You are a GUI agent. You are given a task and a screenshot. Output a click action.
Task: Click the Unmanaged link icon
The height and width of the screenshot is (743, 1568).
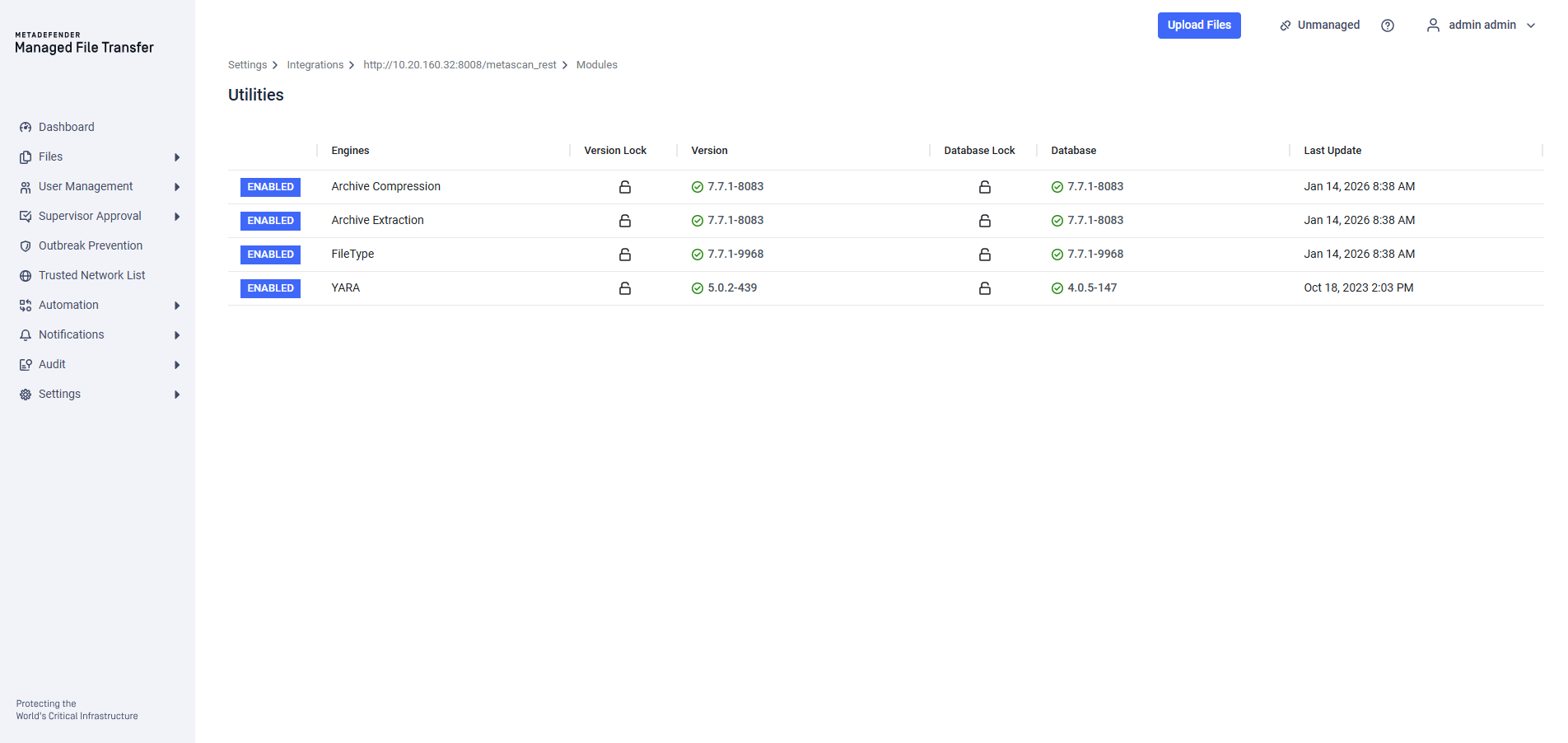(1286, 26)
